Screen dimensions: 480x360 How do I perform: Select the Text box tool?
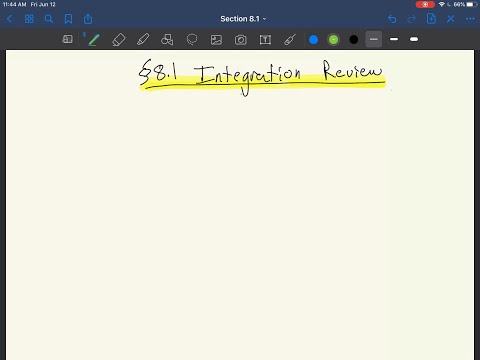265,40
